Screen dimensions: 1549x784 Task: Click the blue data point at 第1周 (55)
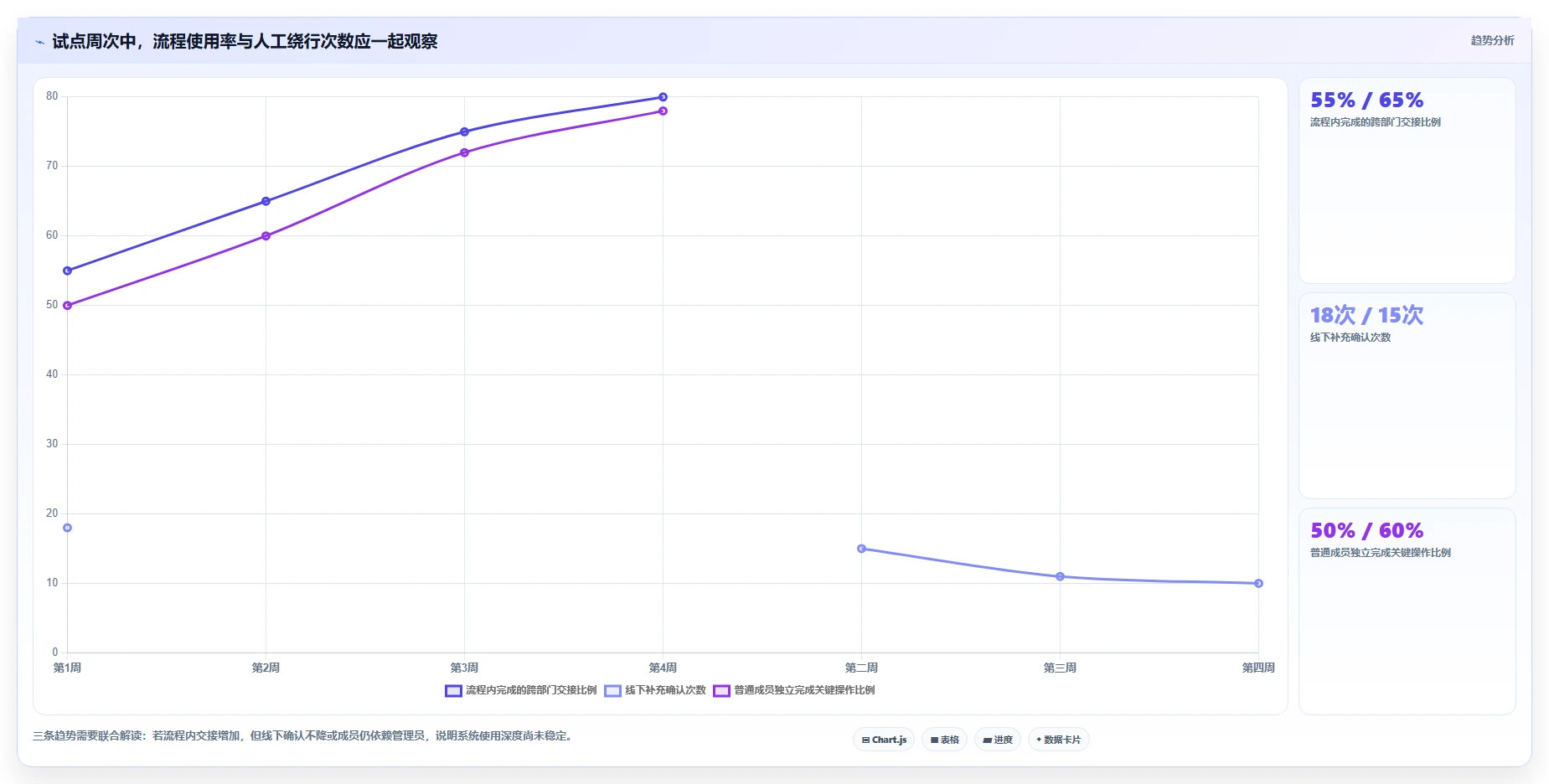click(68, 271)
